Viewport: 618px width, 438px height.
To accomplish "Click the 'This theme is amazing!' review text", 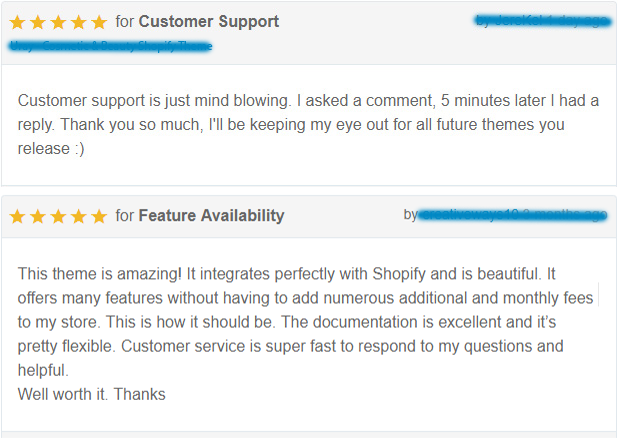I will (100, 274).
